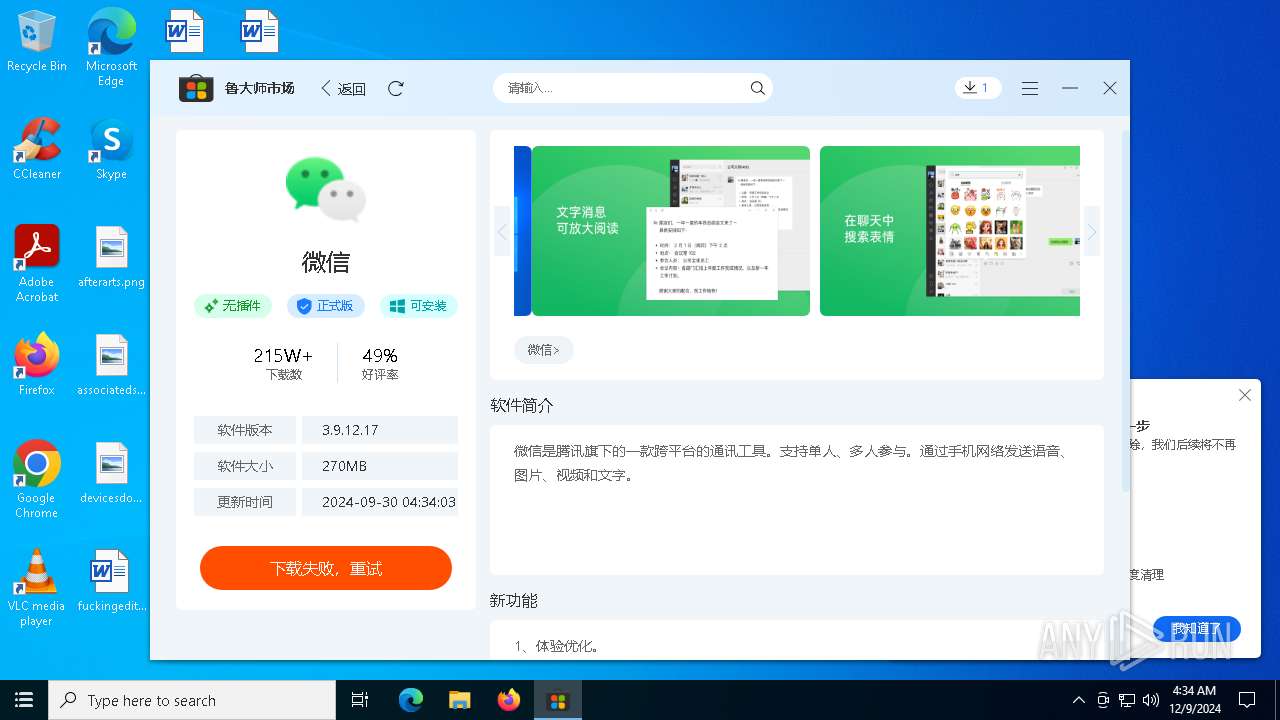The image size is (1280, 720).
Task: Open the Recycle Bin desktop icon
Action: click(x=37, y=42)
